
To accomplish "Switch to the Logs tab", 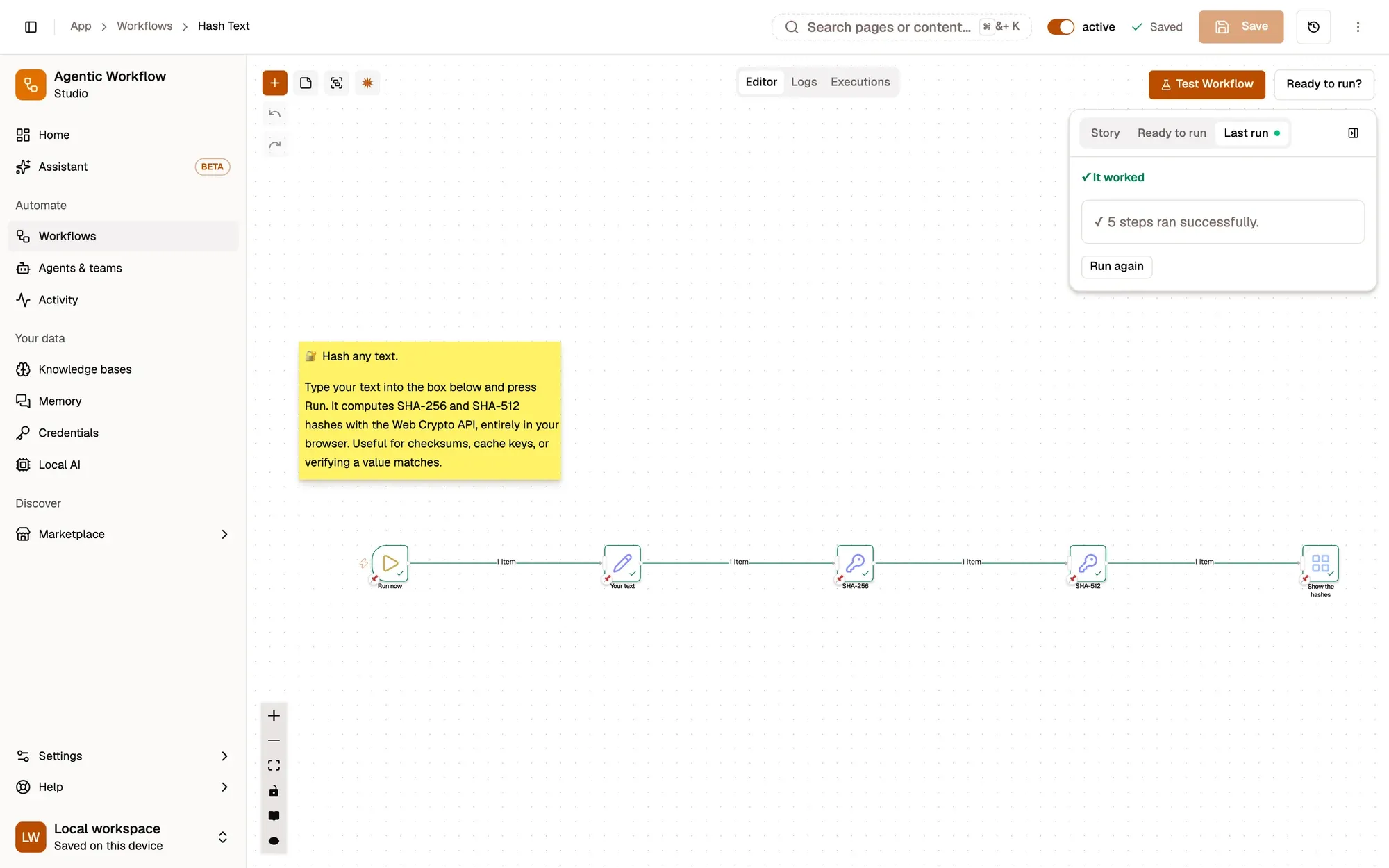I will 804,82.
